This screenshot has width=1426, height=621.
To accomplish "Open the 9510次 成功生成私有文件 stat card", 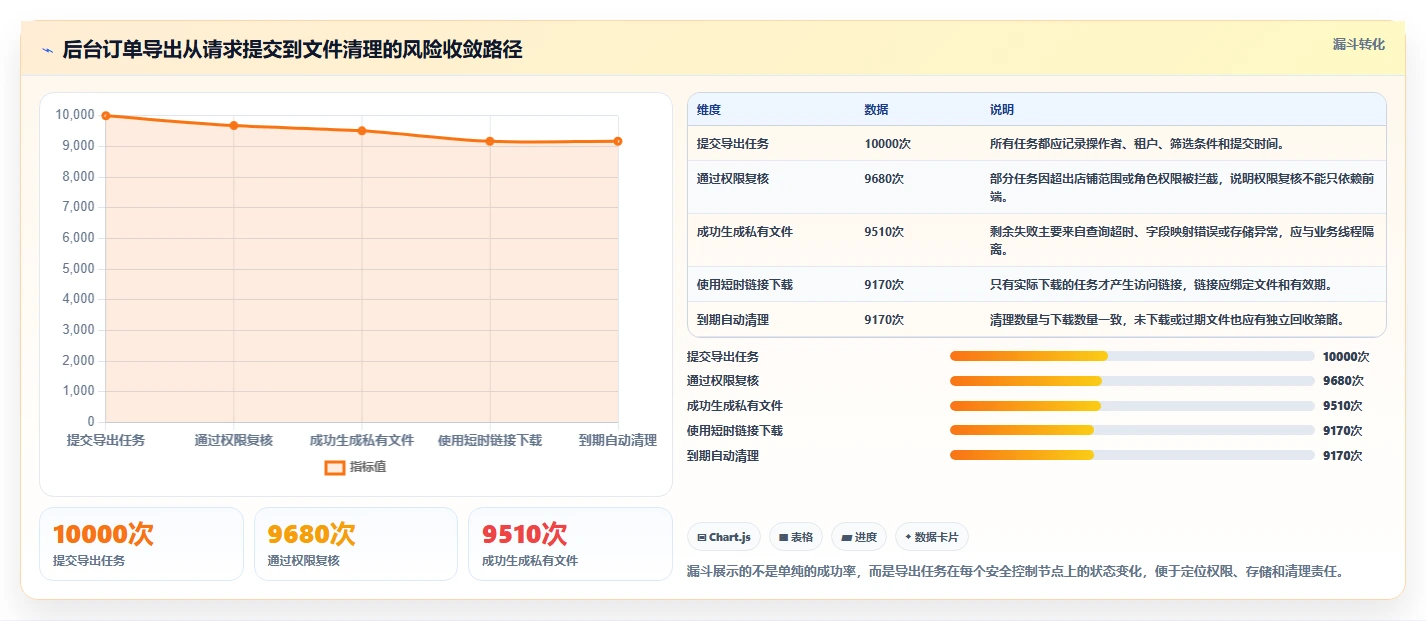I will click(570, 544).
